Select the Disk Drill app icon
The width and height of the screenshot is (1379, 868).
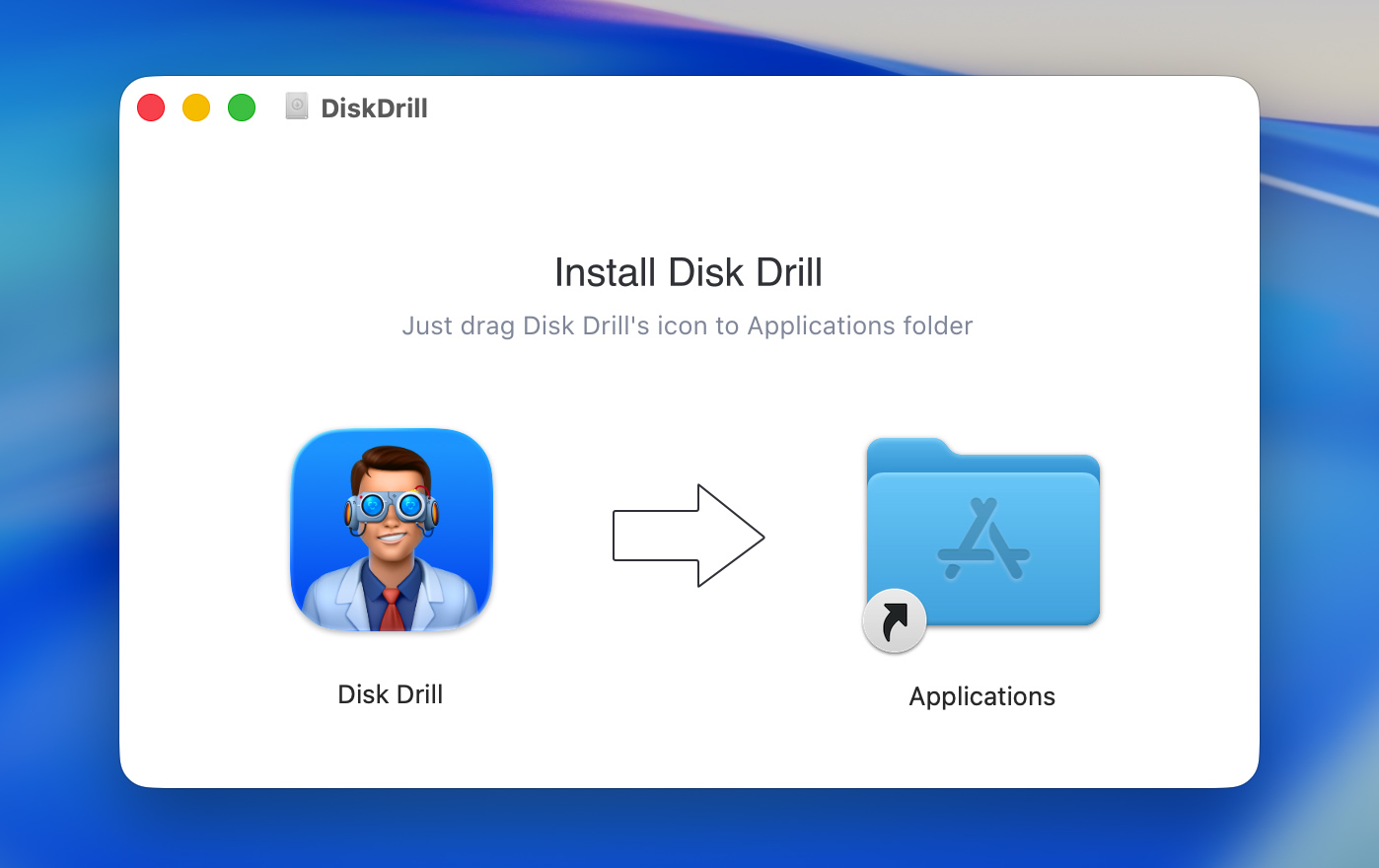tap(392, 530)
